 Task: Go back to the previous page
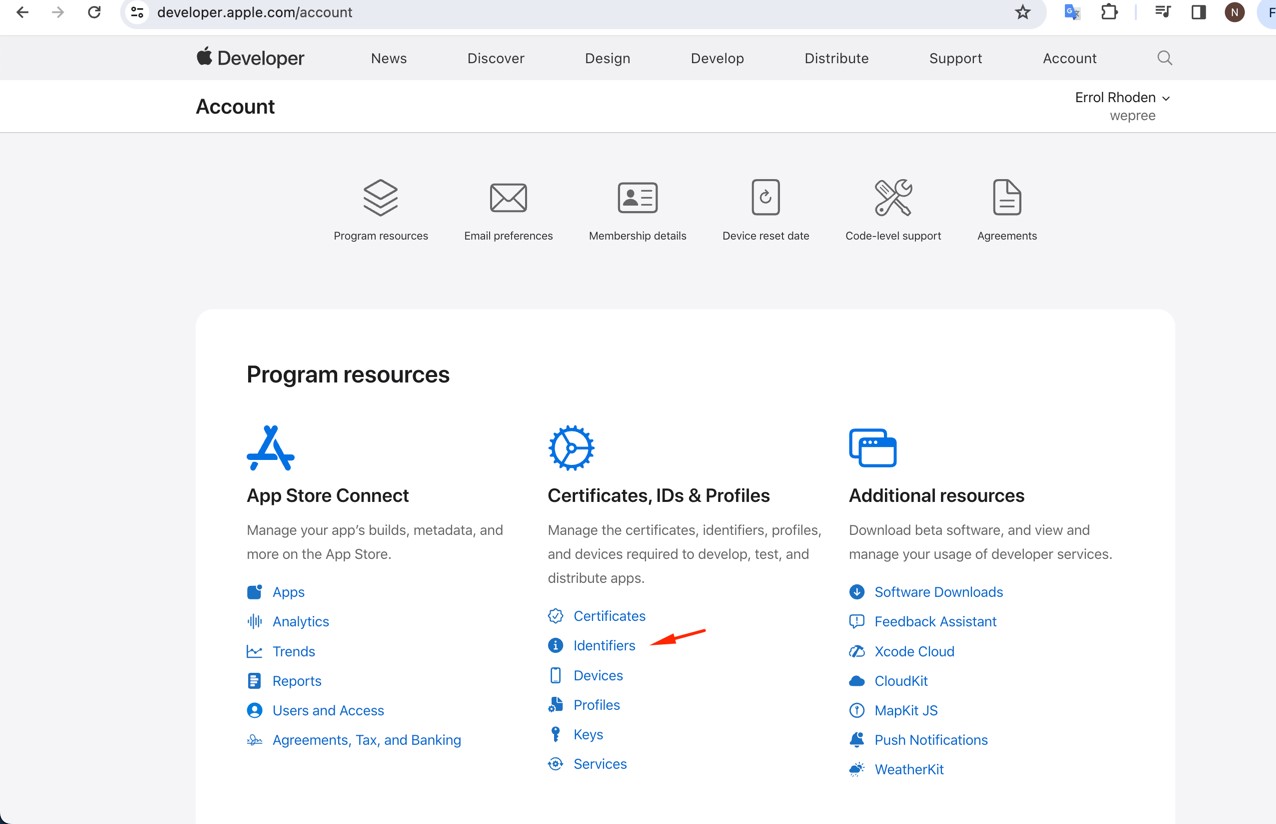pyautogui.click(x=22, y=13)
